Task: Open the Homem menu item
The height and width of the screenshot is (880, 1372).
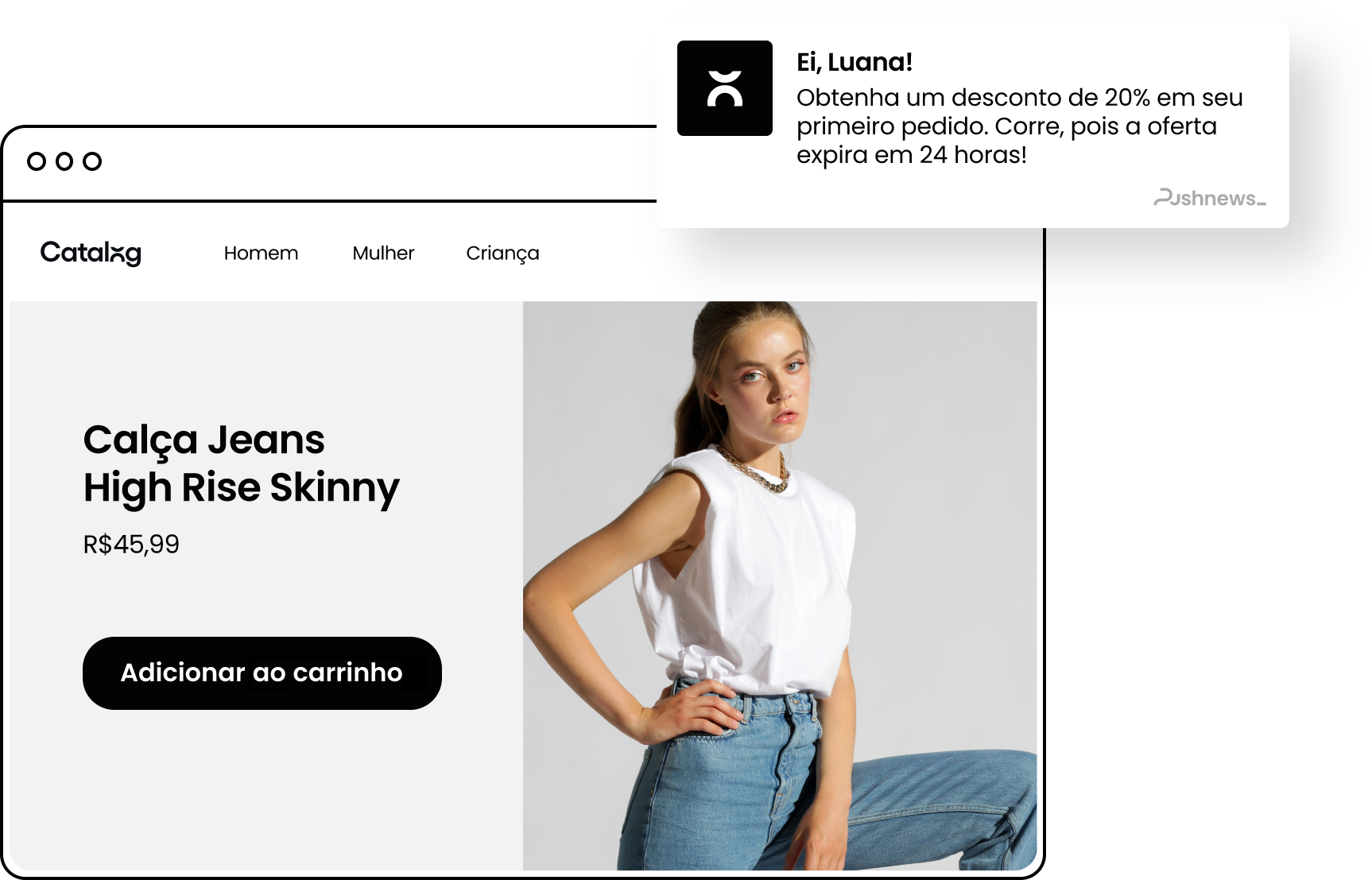Action: [261, 253]
